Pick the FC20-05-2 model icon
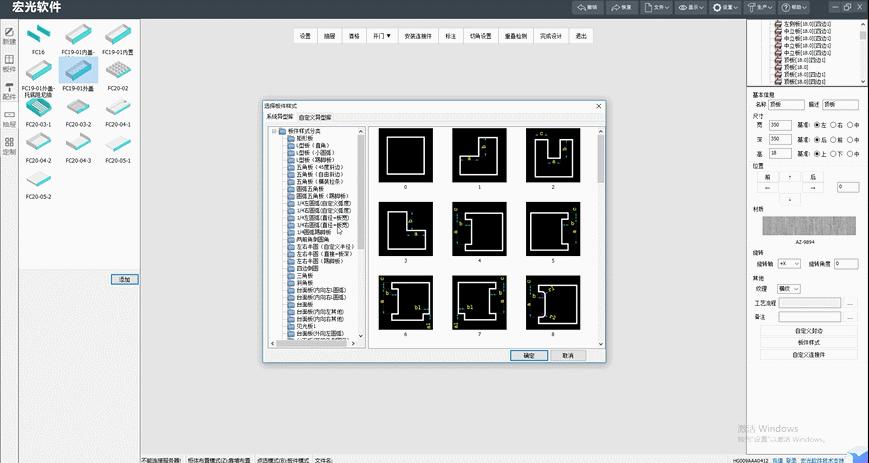 [37, 180]
